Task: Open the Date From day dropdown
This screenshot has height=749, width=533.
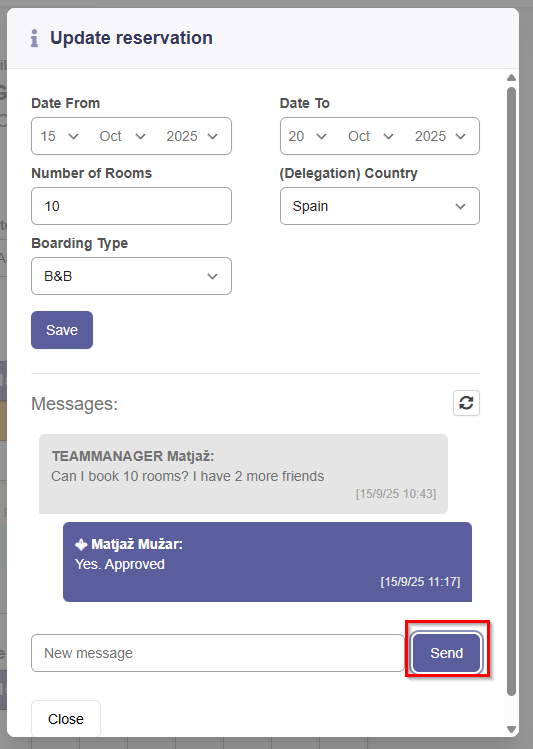Action: pyautogui.click(x=59, y=136)
